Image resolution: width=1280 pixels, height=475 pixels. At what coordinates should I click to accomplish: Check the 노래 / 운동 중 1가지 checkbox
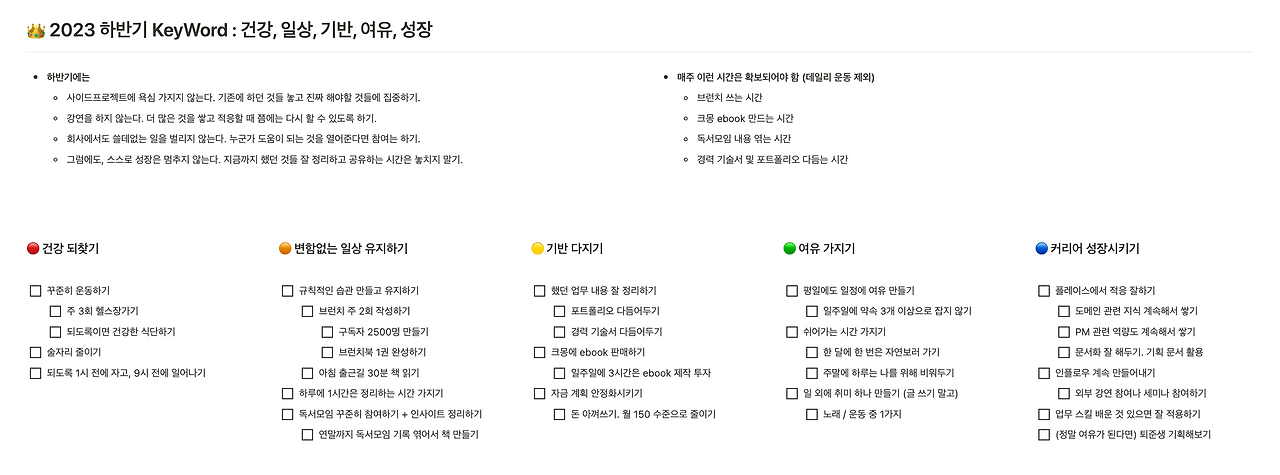(x=812, y=414)
